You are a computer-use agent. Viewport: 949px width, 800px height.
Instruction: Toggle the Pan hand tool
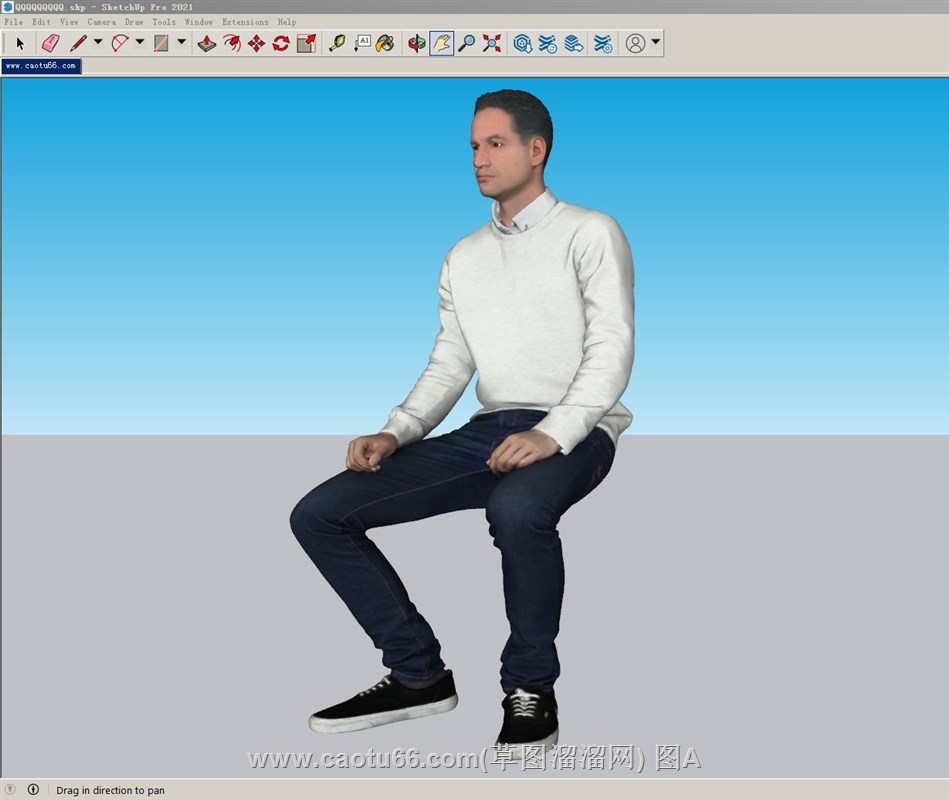(441, 43)
